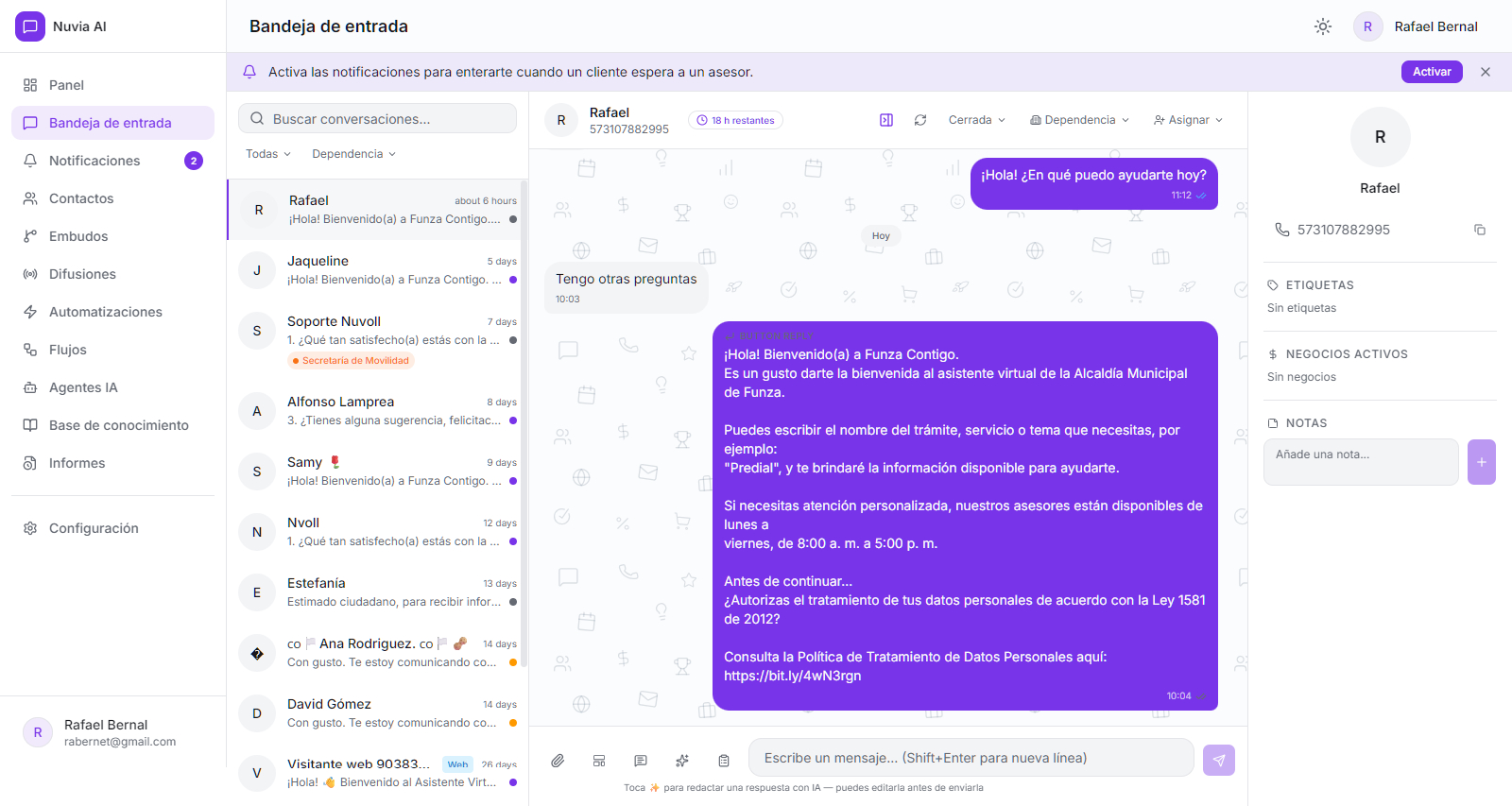Focus the Escribe un mensaje input
1512x806 pixels.
pos(971,758)
